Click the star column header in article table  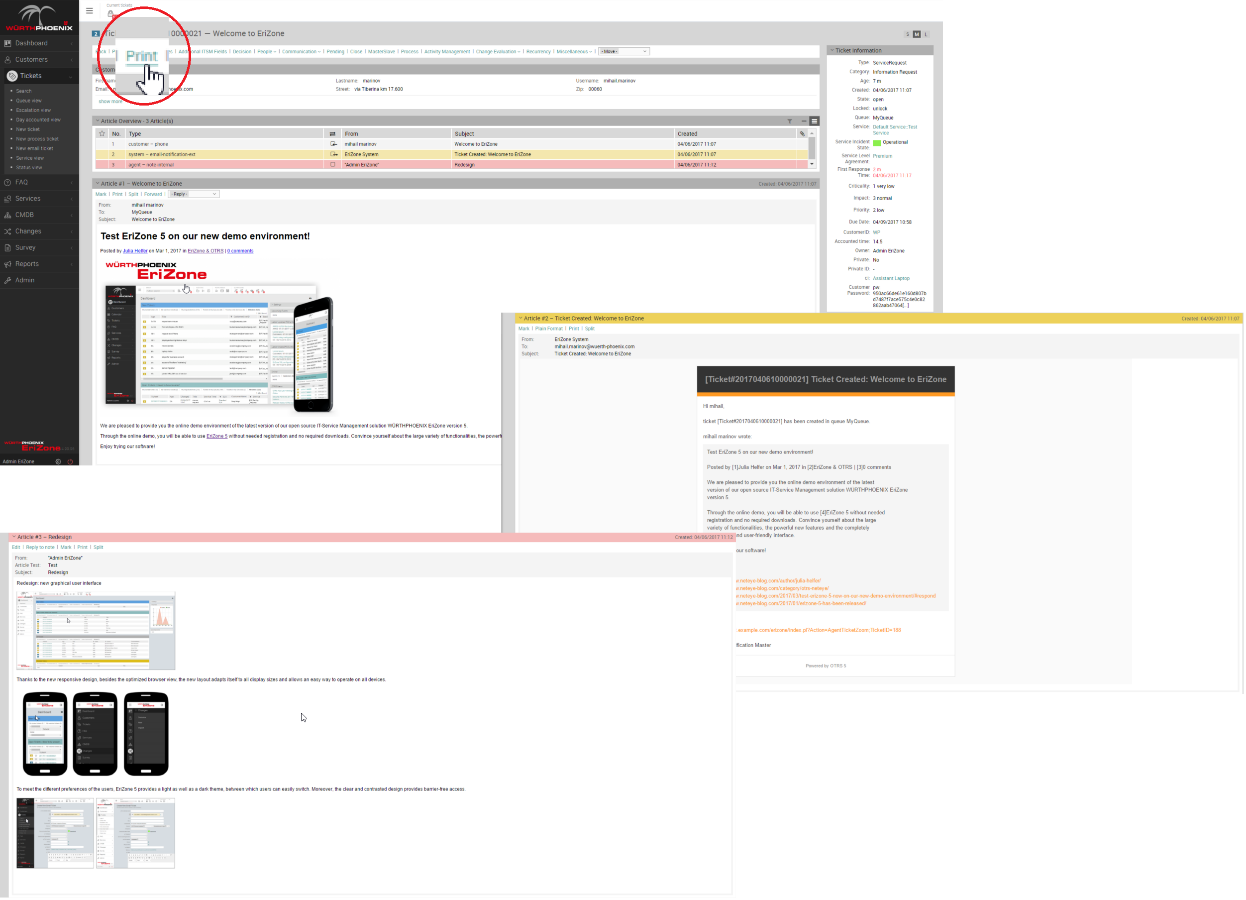pos(101,133)
